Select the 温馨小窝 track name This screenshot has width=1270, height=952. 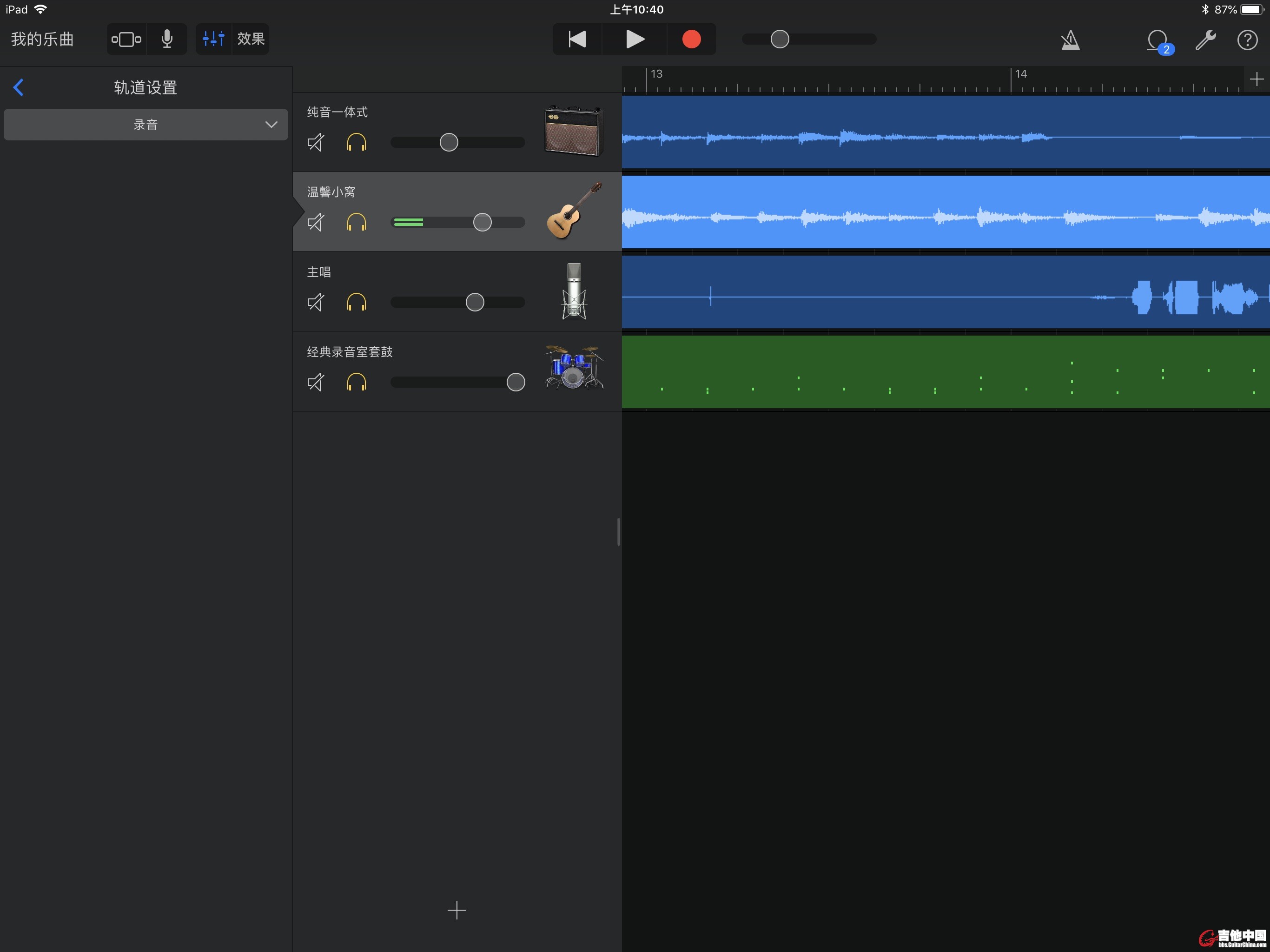point(331,192)
